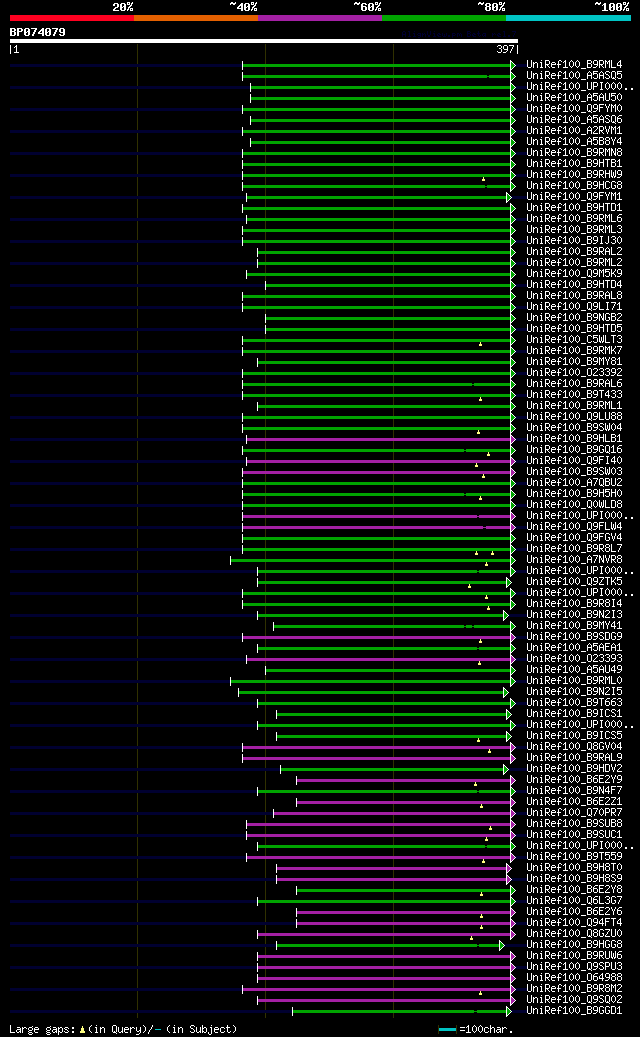The height and width of the screenshot is (1037, 640).
Task: Click label UniRef100_A5AEA1
Action: coord(575,647)
